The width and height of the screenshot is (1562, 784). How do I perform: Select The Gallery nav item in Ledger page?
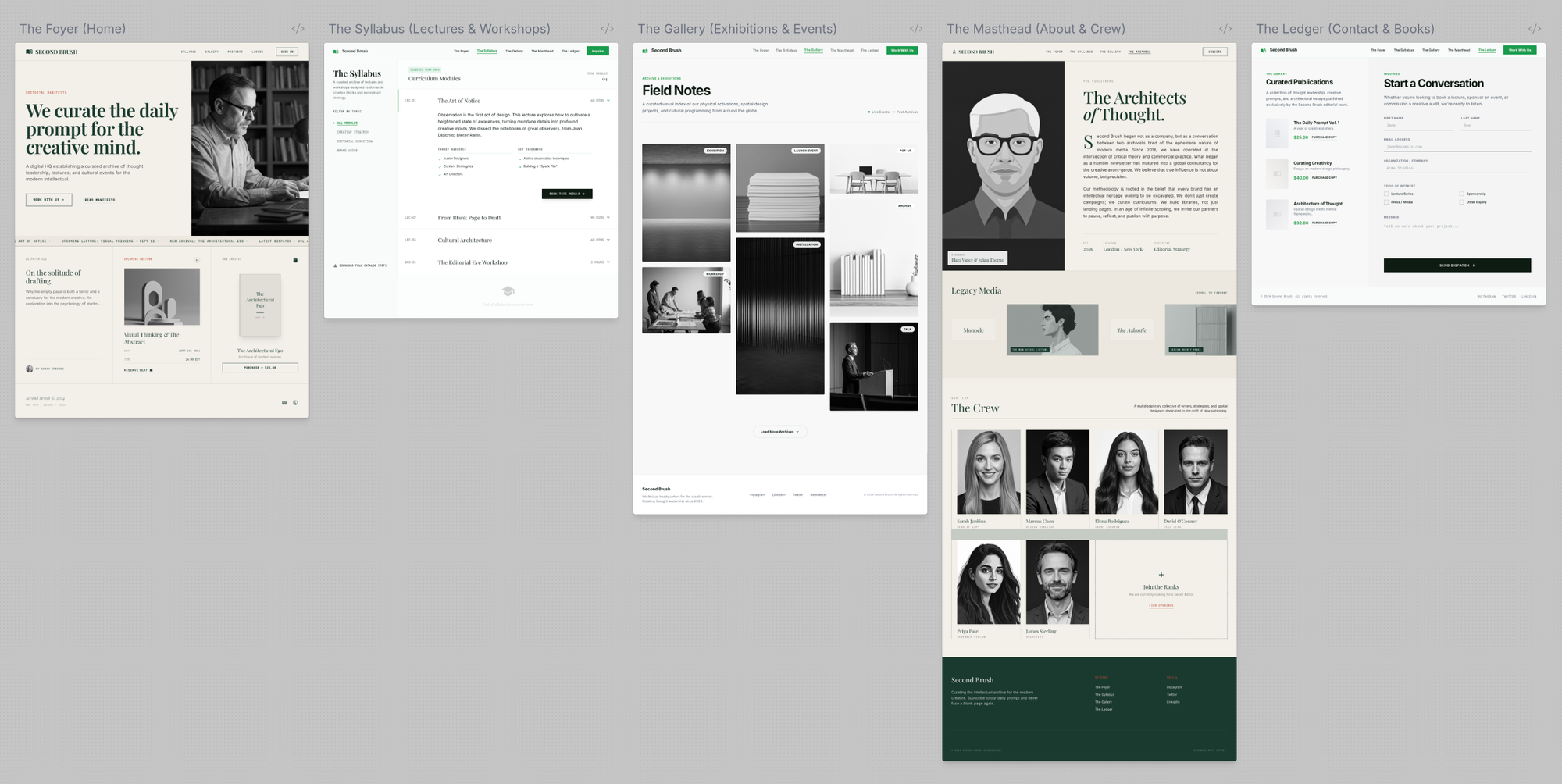pos(1431,50)
